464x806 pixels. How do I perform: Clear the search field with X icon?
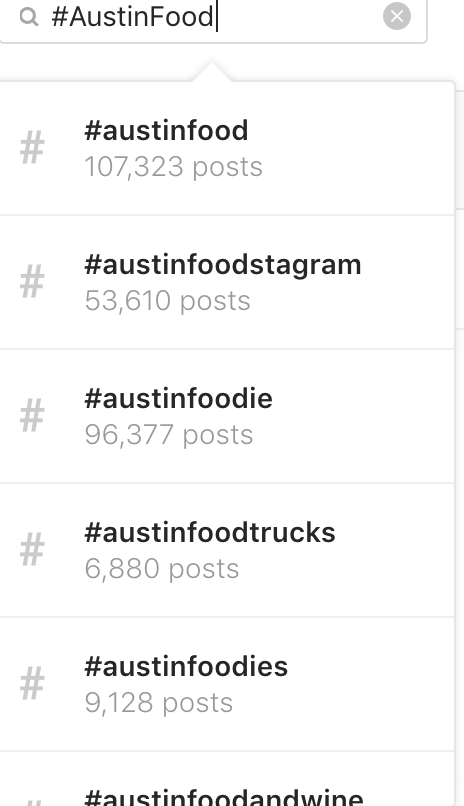point(397,16)
